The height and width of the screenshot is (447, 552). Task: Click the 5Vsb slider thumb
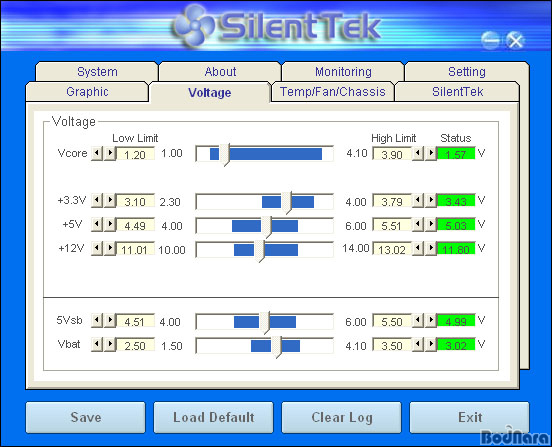264,323
